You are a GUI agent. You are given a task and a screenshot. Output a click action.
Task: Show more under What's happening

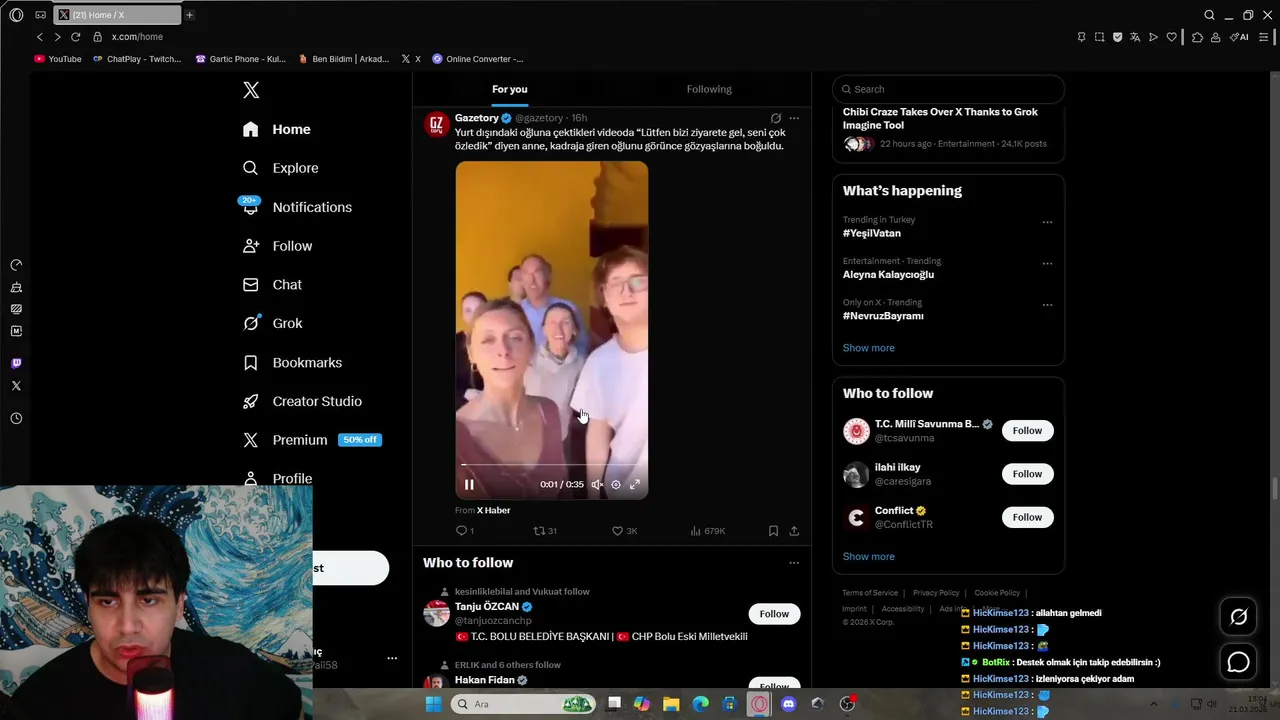coord(869,348)
